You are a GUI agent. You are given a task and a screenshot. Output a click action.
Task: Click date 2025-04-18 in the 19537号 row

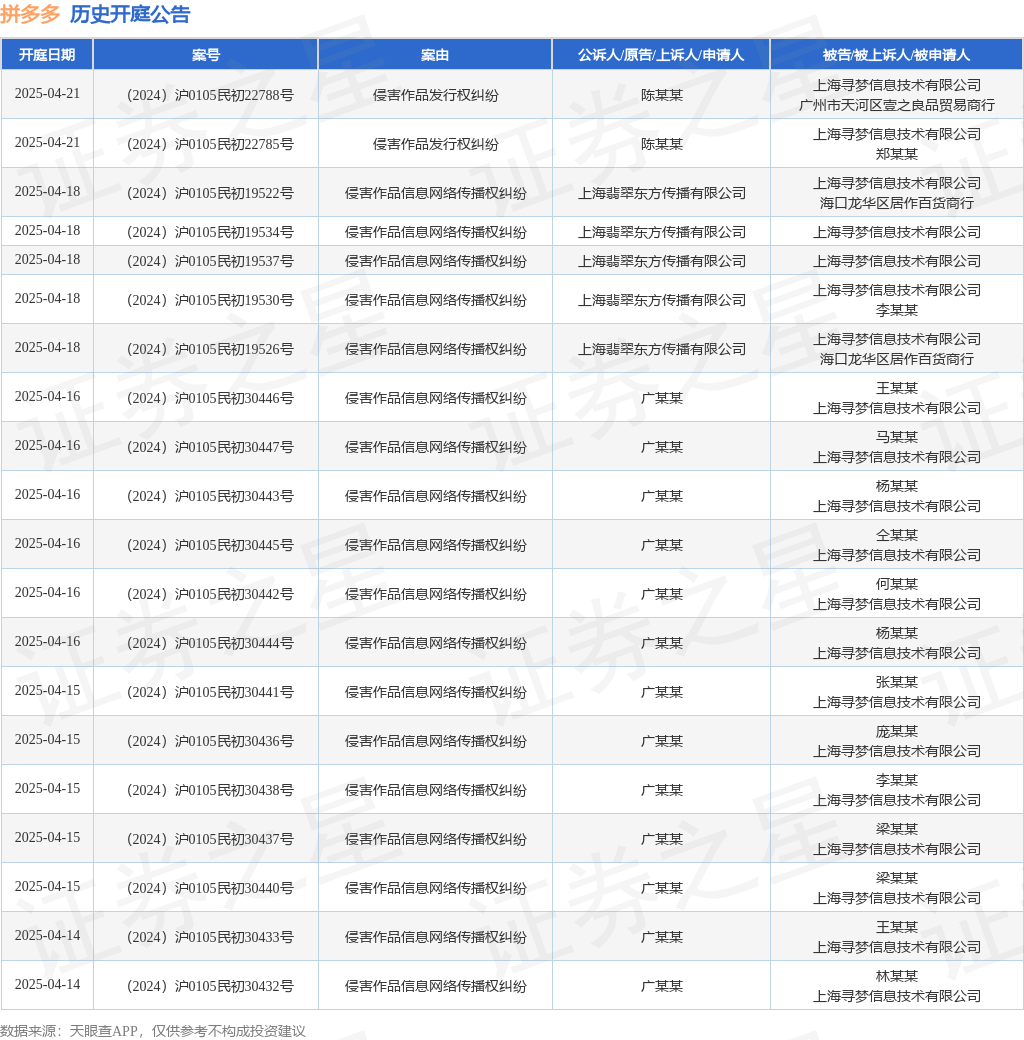47,260
